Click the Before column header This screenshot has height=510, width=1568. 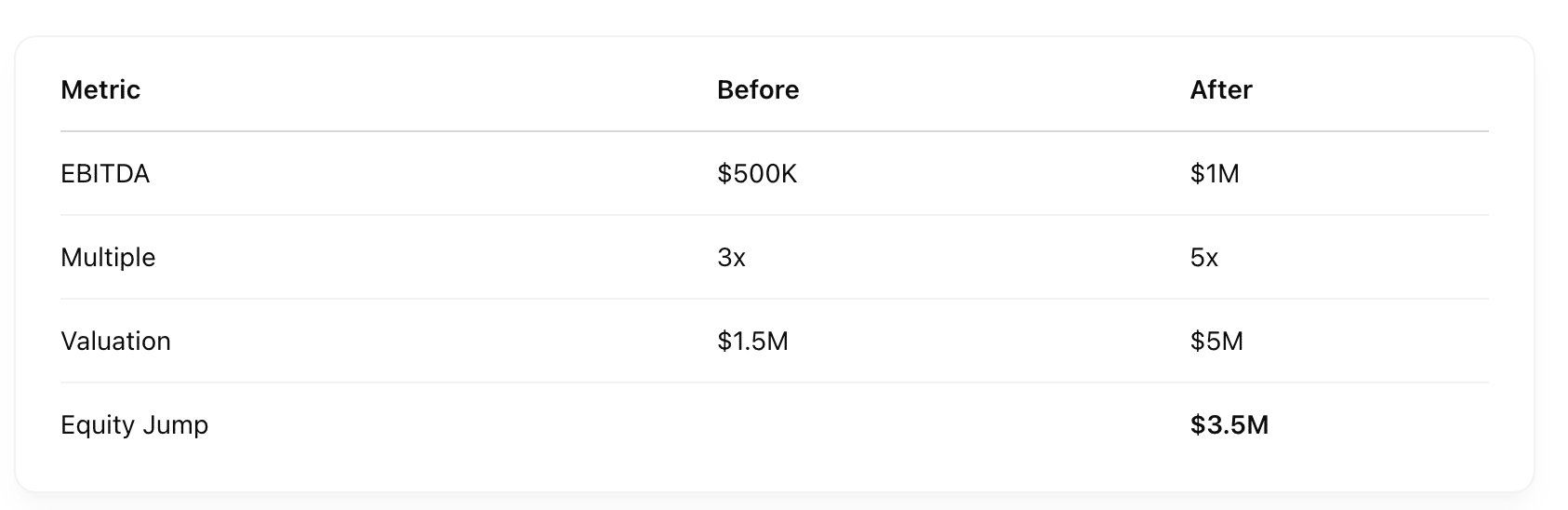pyautogui.click(x=758, y=90)
